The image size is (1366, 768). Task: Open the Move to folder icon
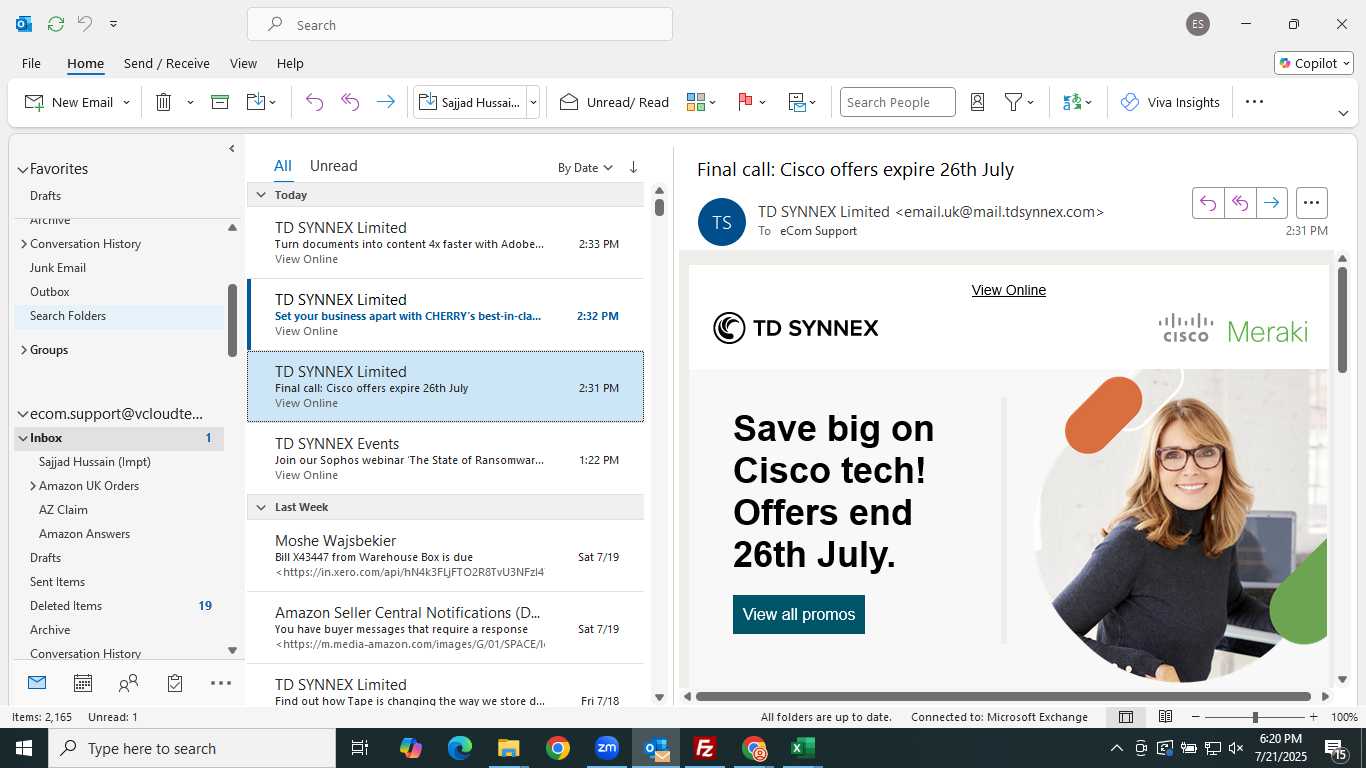point(261,102)
